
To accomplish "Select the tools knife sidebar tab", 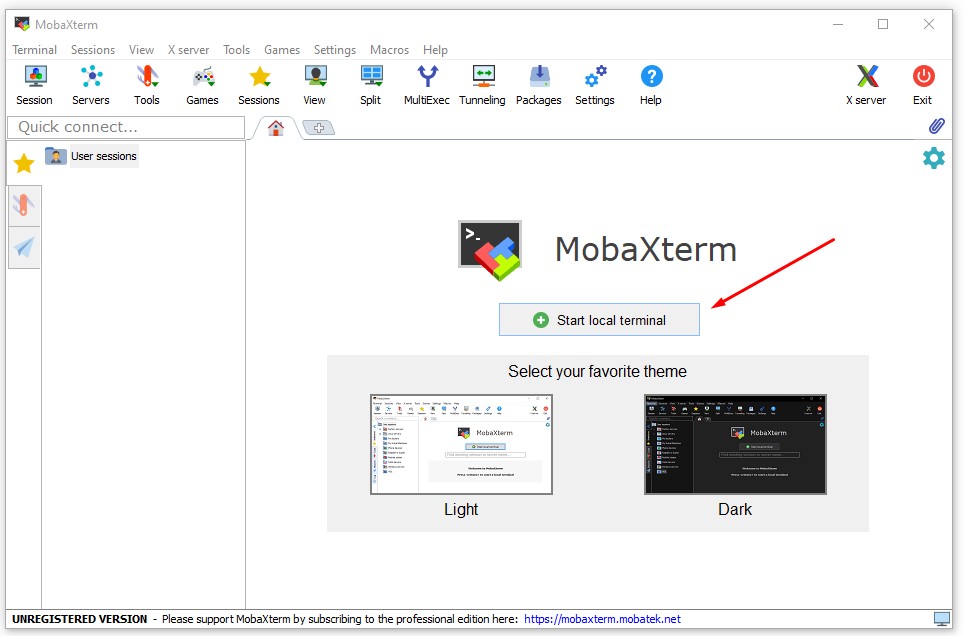I will click(24, 205).
